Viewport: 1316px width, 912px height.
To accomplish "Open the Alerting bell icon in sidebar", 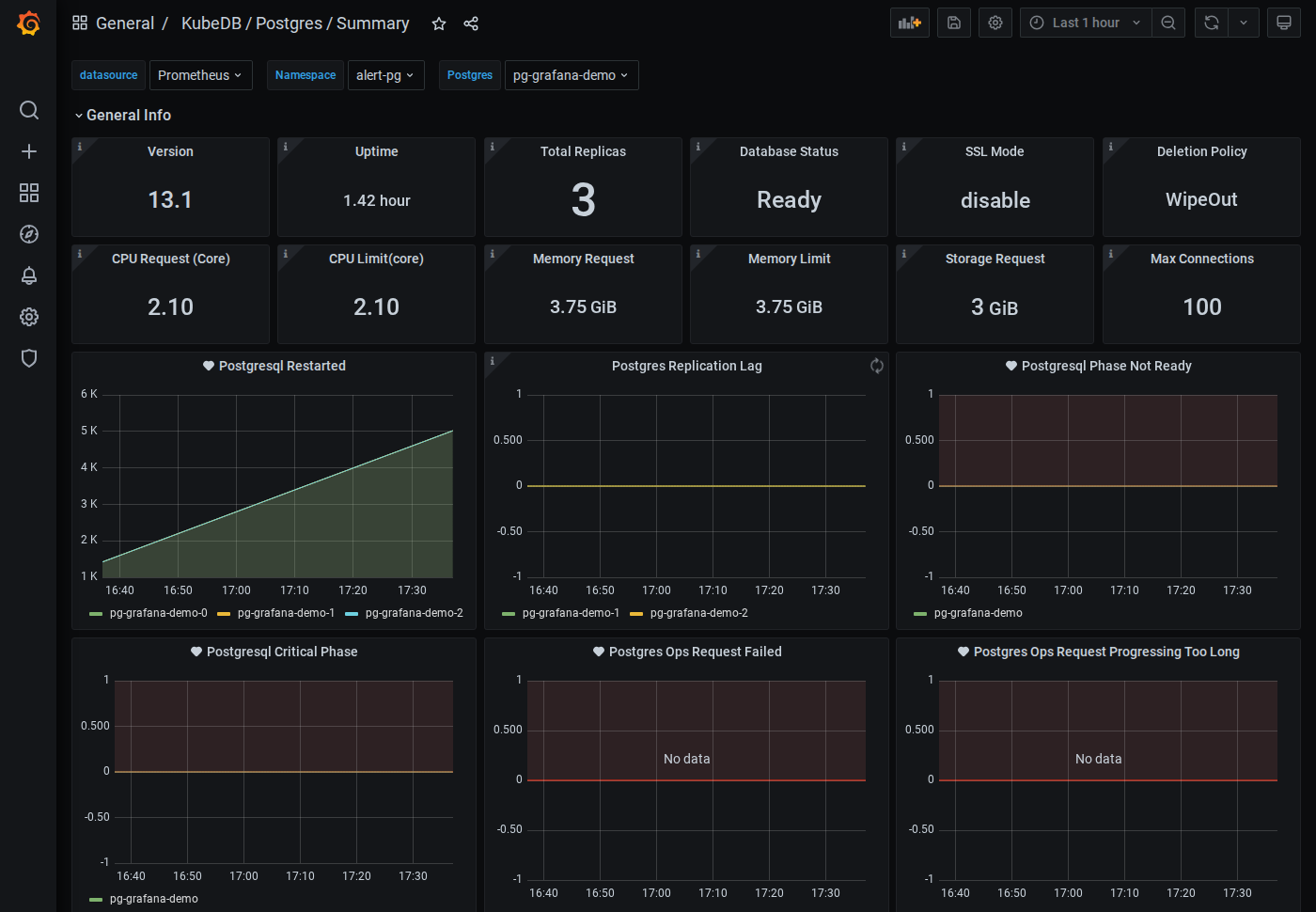I will (29, 275).
